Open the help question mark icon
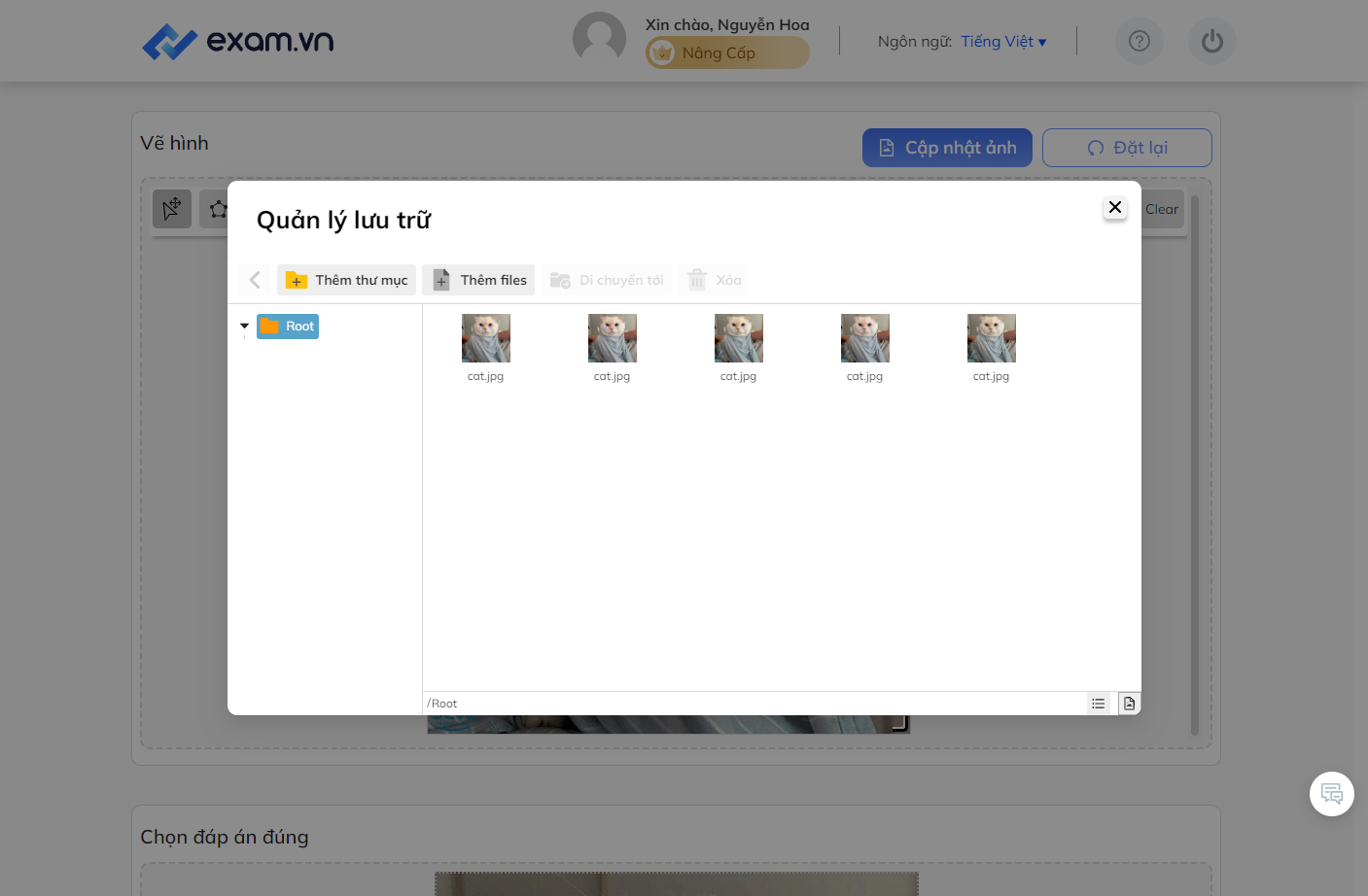Viewport: 1368px width, 896px height. tap(1140, 41)
